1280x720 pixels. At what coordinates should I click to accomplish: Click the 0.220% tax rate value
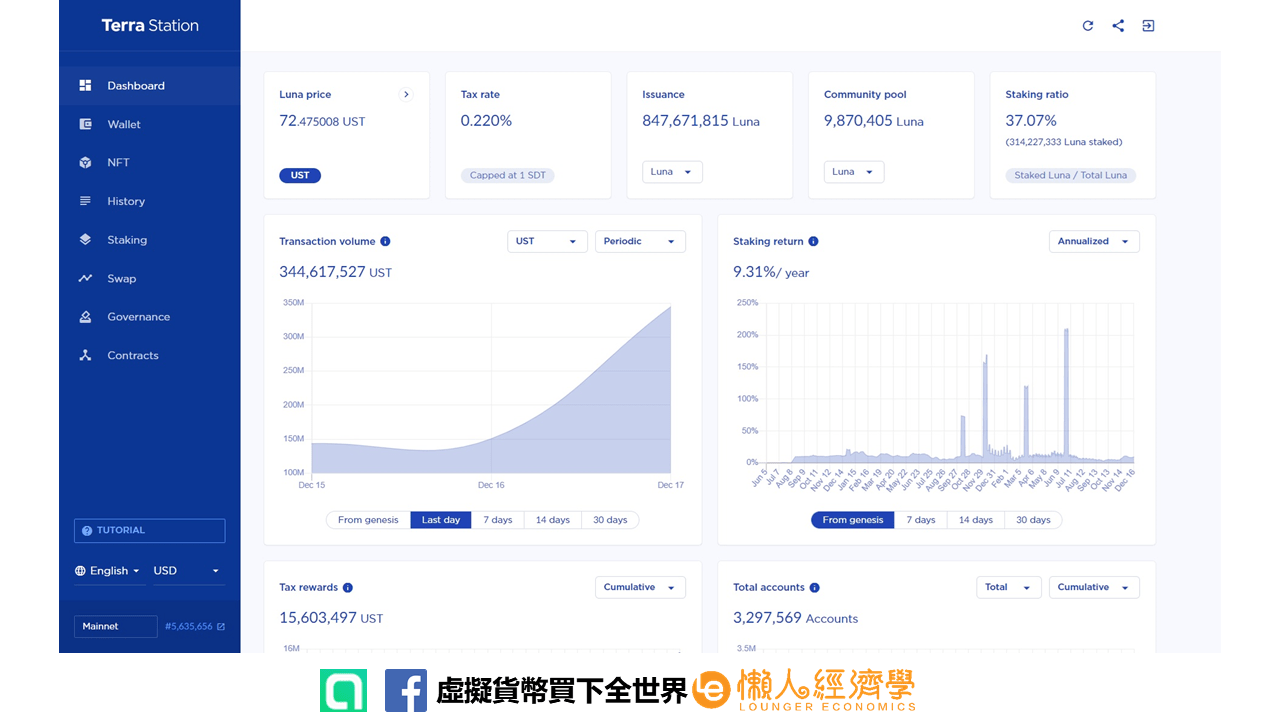pyautogui.click(x=486, y=121)
